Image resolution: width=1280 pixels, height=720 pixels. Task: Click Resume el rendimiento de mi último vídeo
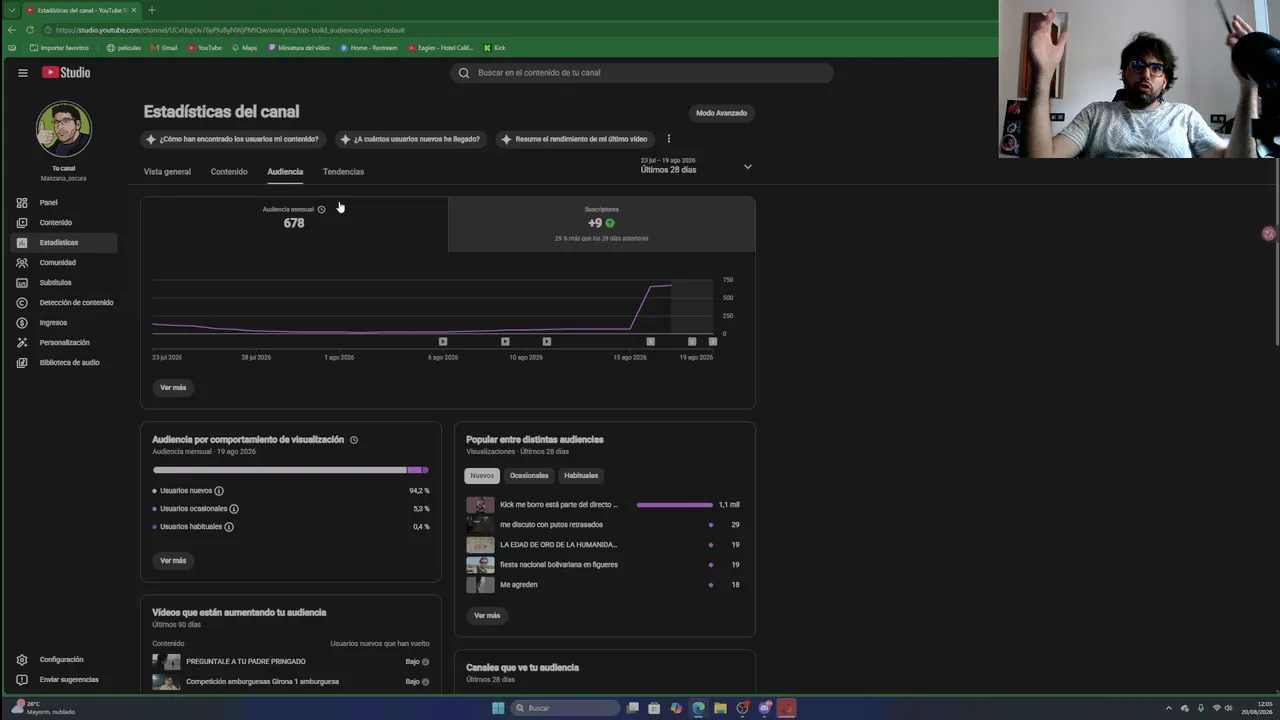[574, 139]
